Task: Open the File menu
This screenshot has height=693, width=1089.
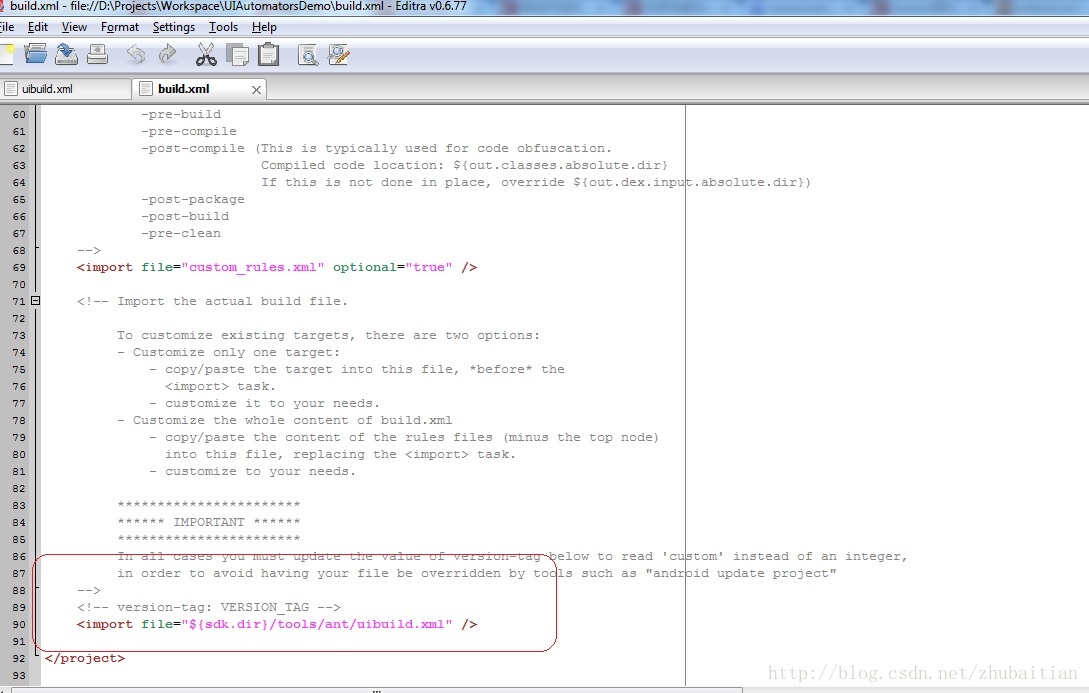Action: click(7, 27)
